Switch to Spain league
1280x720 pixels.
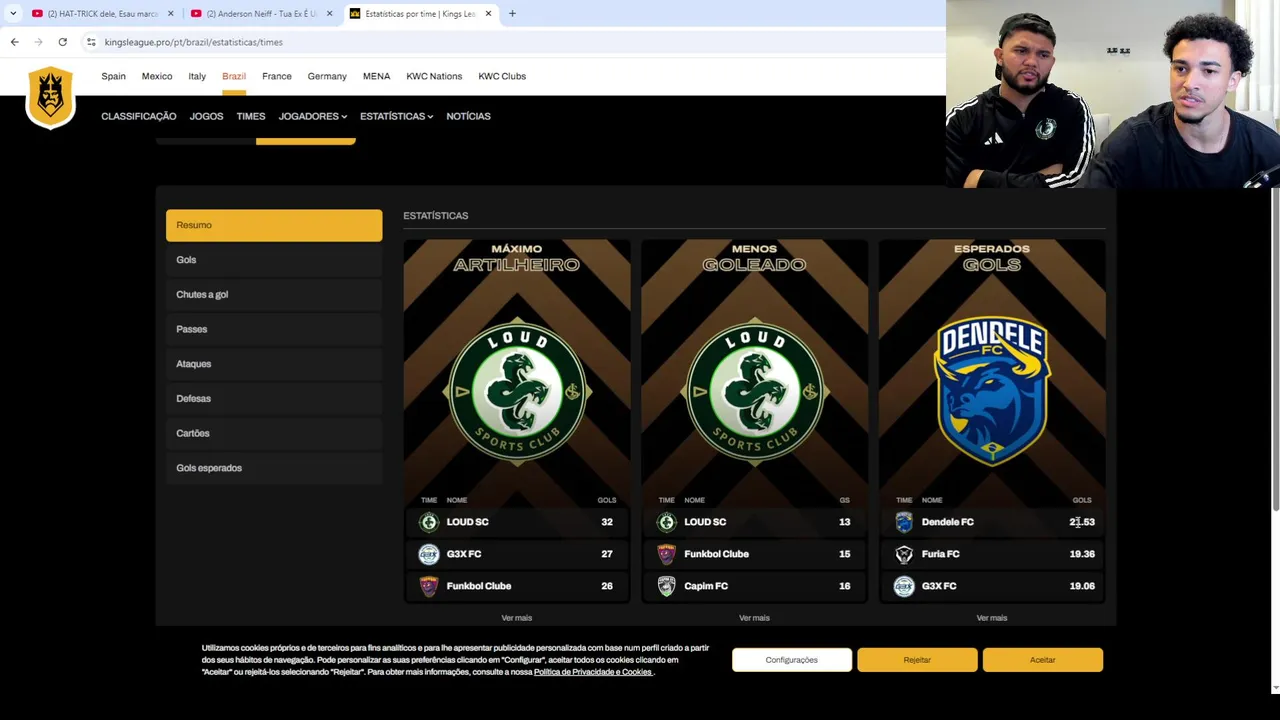coord(113,76)
